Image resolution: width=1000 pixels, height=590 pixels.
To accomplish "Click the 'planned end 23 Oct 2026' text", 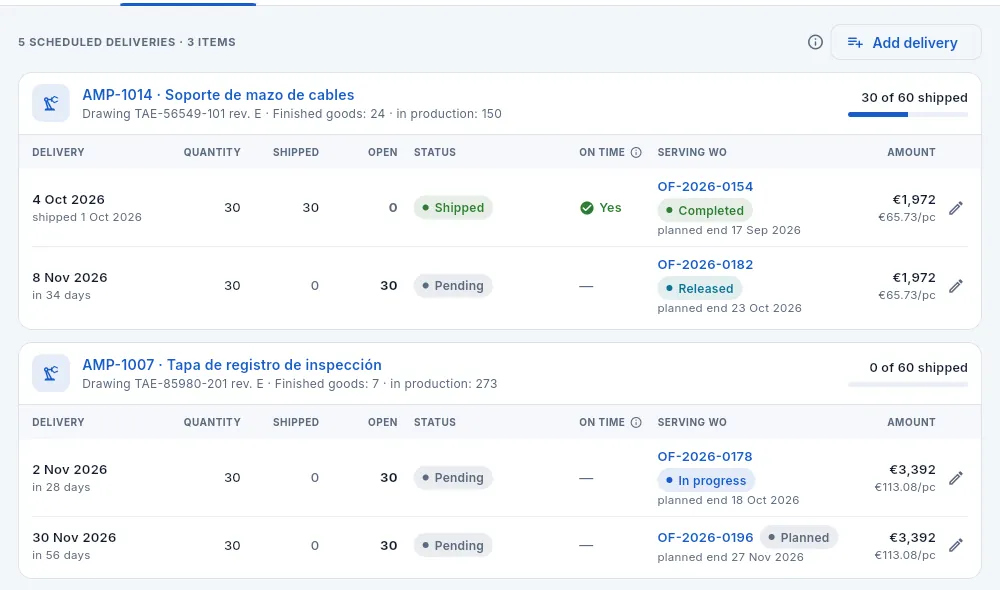I will point(730,308).
